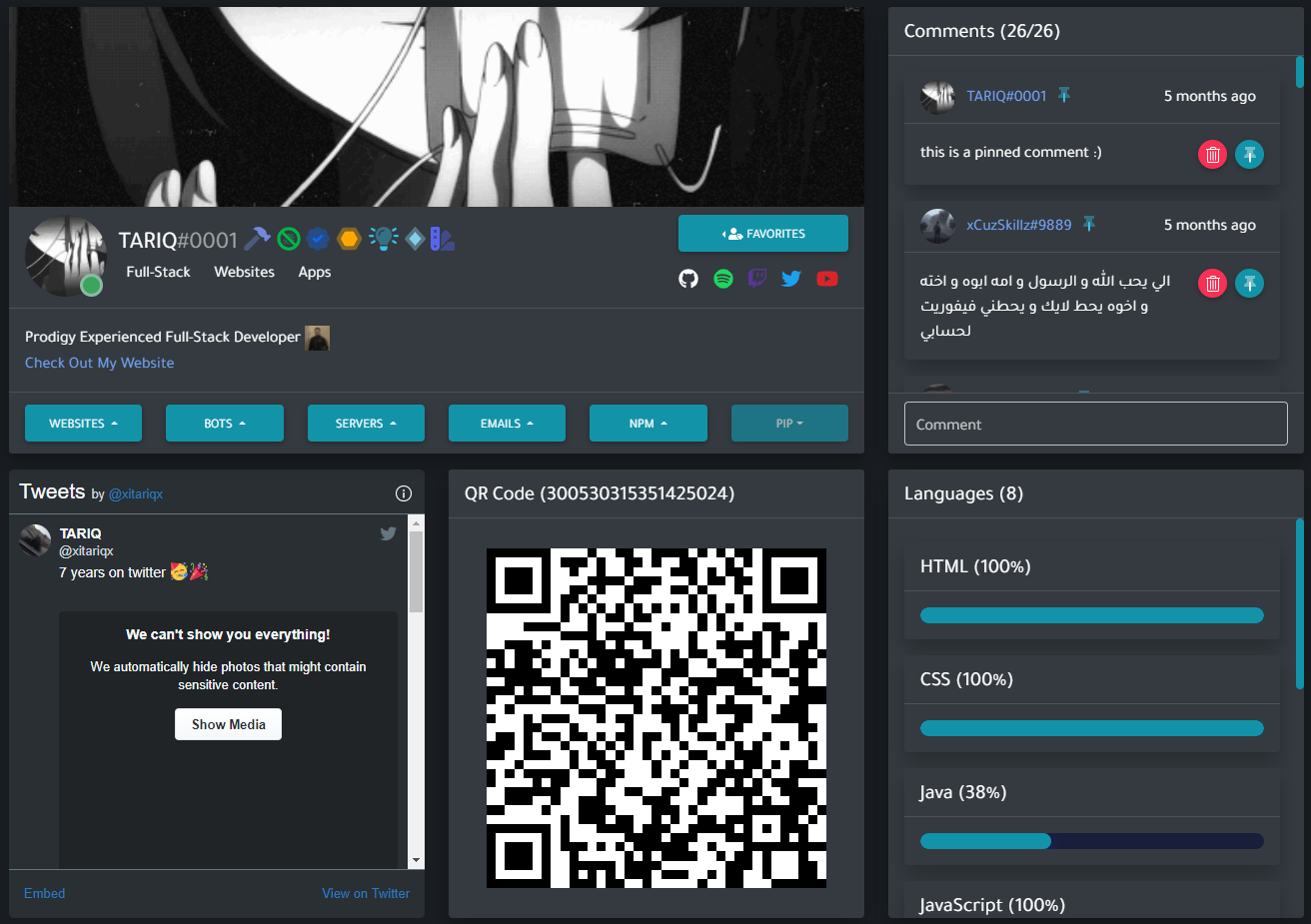The image size is (1311, 924).
Task: Open the Twitch profile icon
Action: (757, 278)
